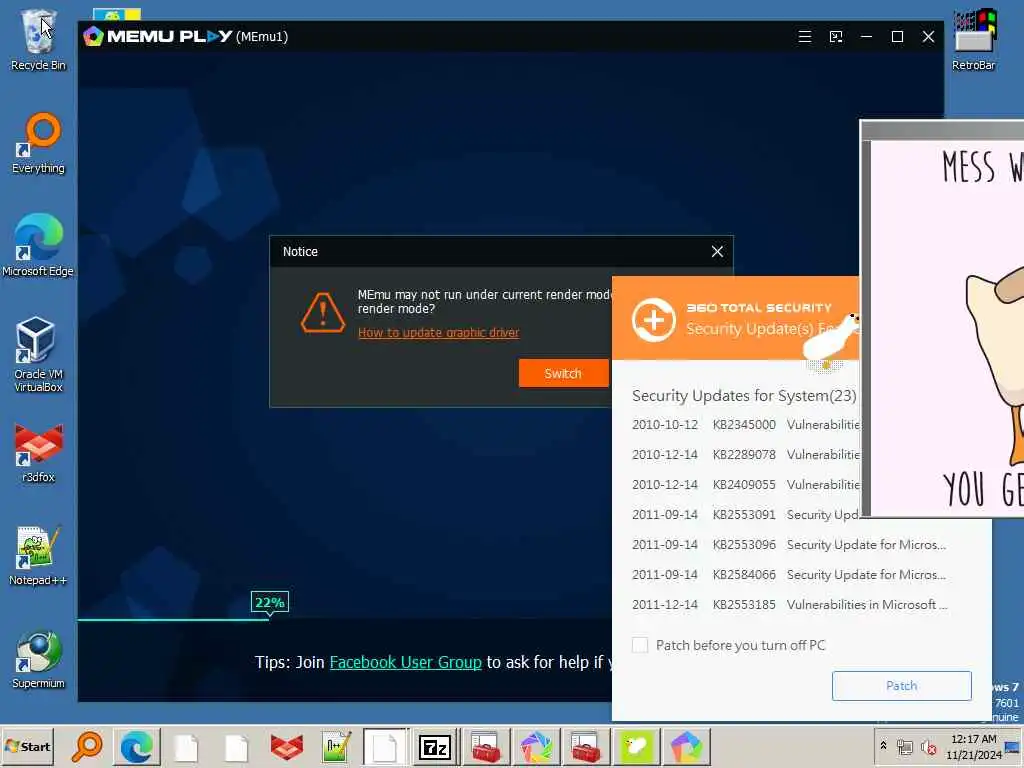Screen dimensions: 1024x768
Task: Select update row KB2584066
Action: pos(789,575)
